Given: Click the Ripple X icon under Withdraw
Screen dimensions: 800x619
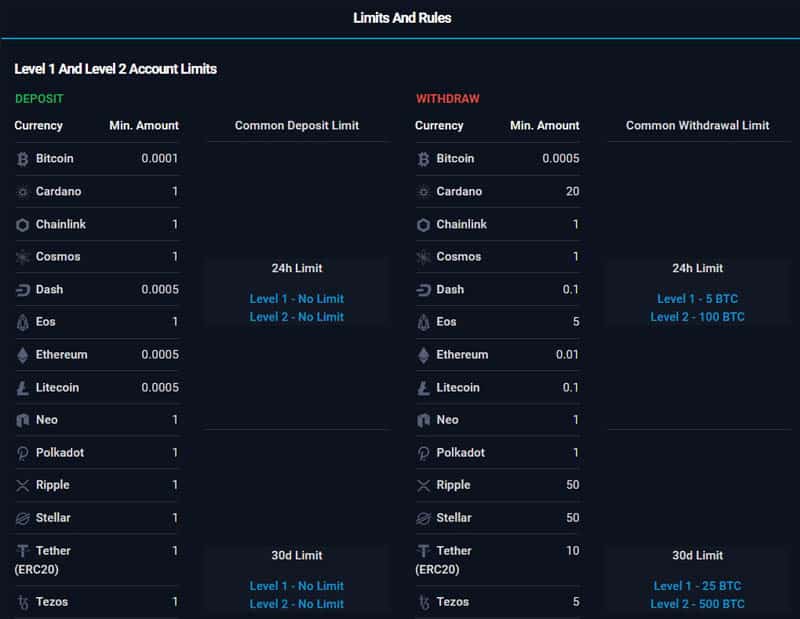Looking at the screenshot, I should point(423,486).
